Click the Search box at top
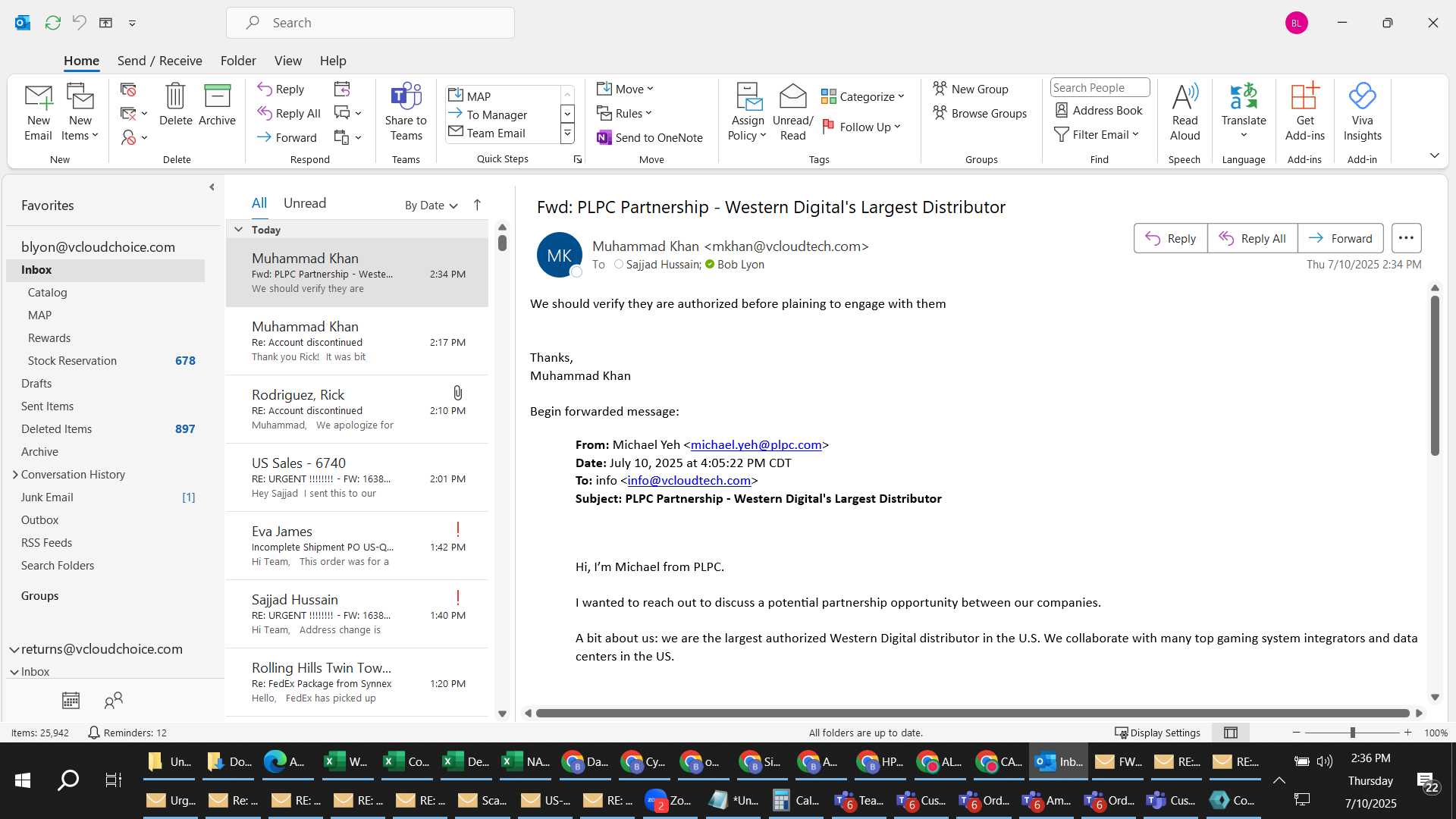Screen dimensions: 1456x819 pyautogui.click(x=370, y=23)
